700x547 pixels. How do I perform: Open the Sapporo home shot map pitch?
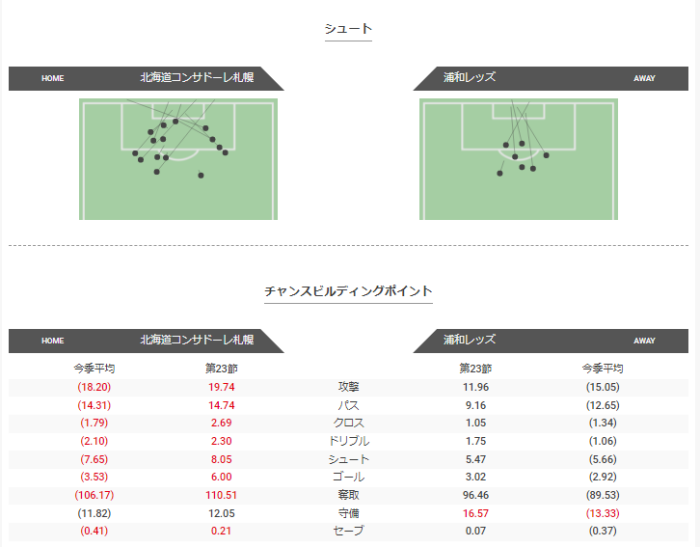178,160
